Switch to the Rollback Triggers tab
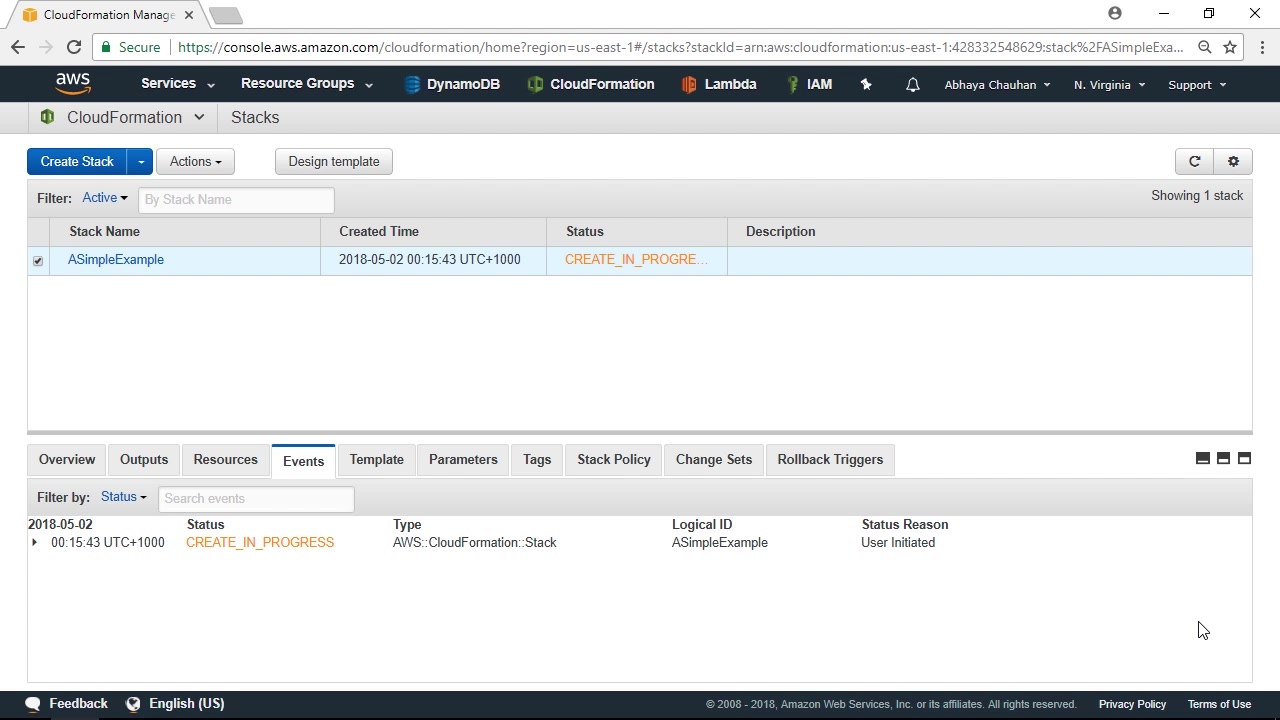 [x=830, y=459]
